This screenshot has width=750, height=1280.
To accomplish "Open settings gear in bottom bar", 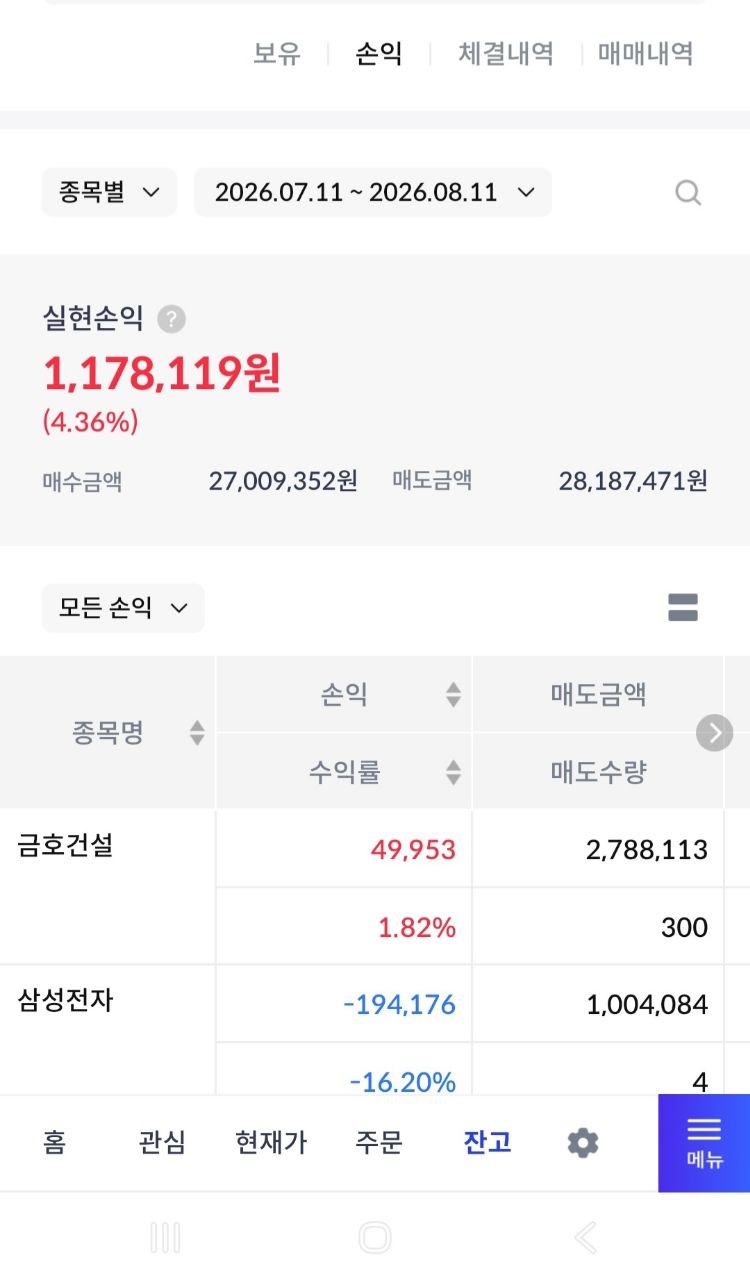I will [x=583, y=1142].
